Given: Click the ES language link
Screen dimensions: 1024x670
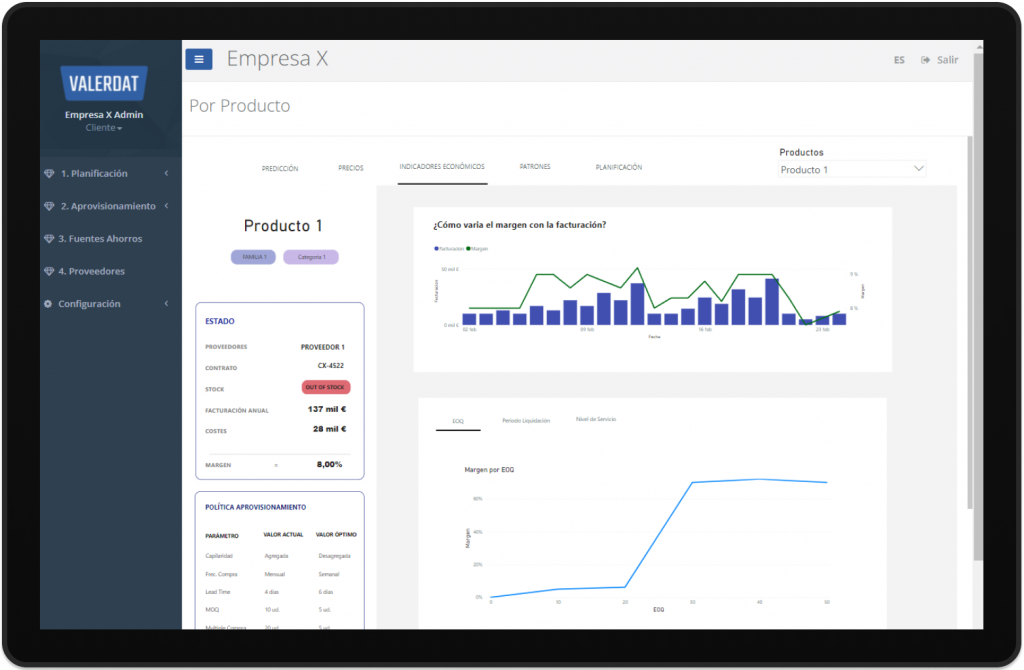Looking at the screenshot, I should (899, 60).
